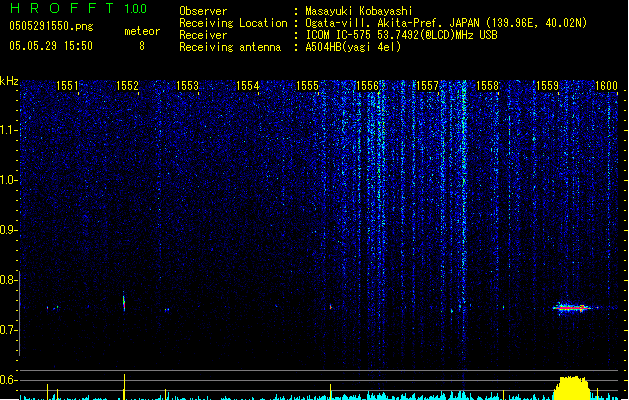Click the ICOM IC-575 receiver text
The height and width of the screenshot is (400, 629).
(x=402, y=35)
